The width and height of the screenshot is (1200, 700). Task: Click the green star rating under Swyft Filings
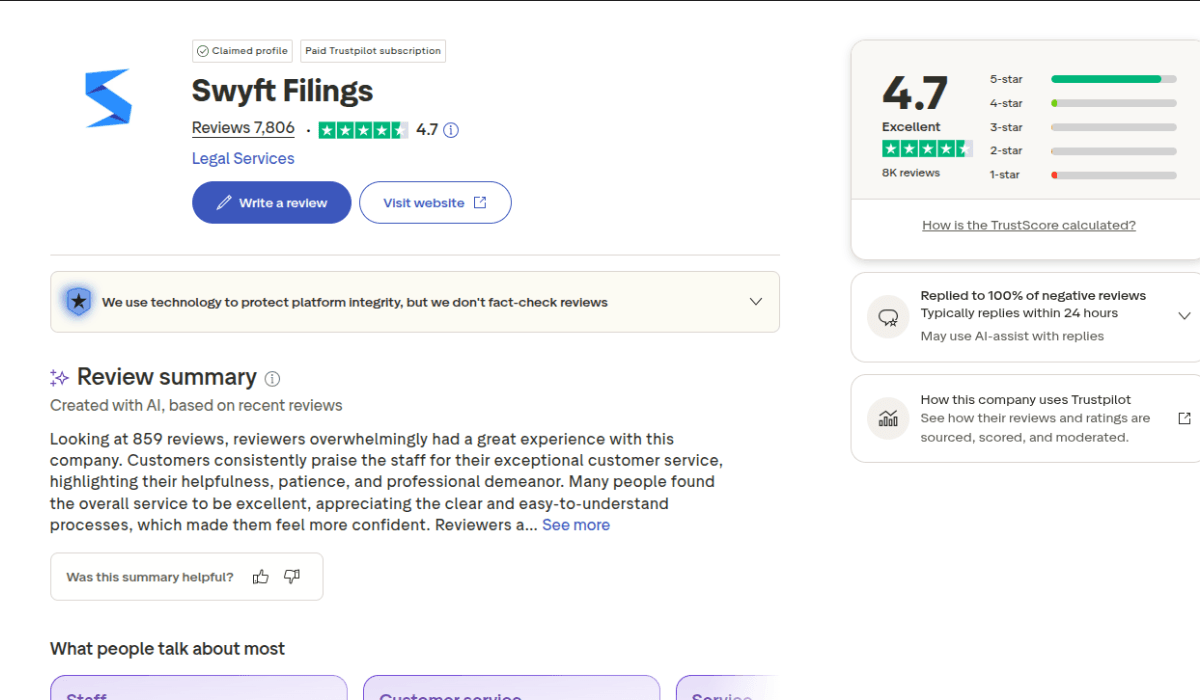click(363, 130)
